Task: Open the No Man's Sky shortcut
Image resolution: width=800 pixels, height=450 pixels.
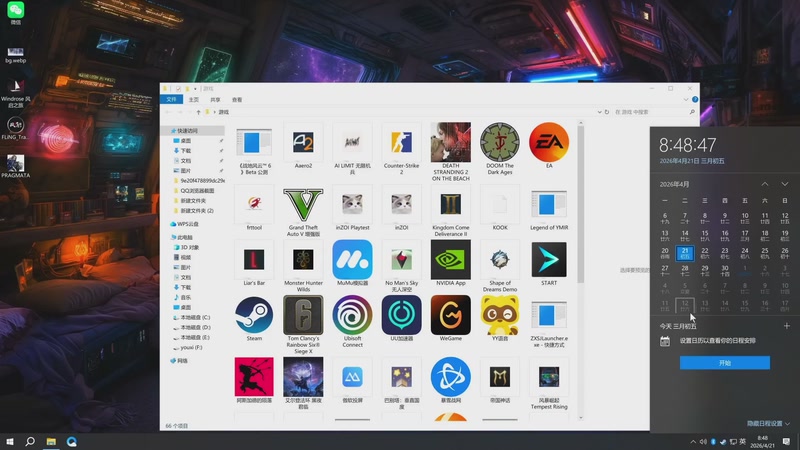Action: 402,266
